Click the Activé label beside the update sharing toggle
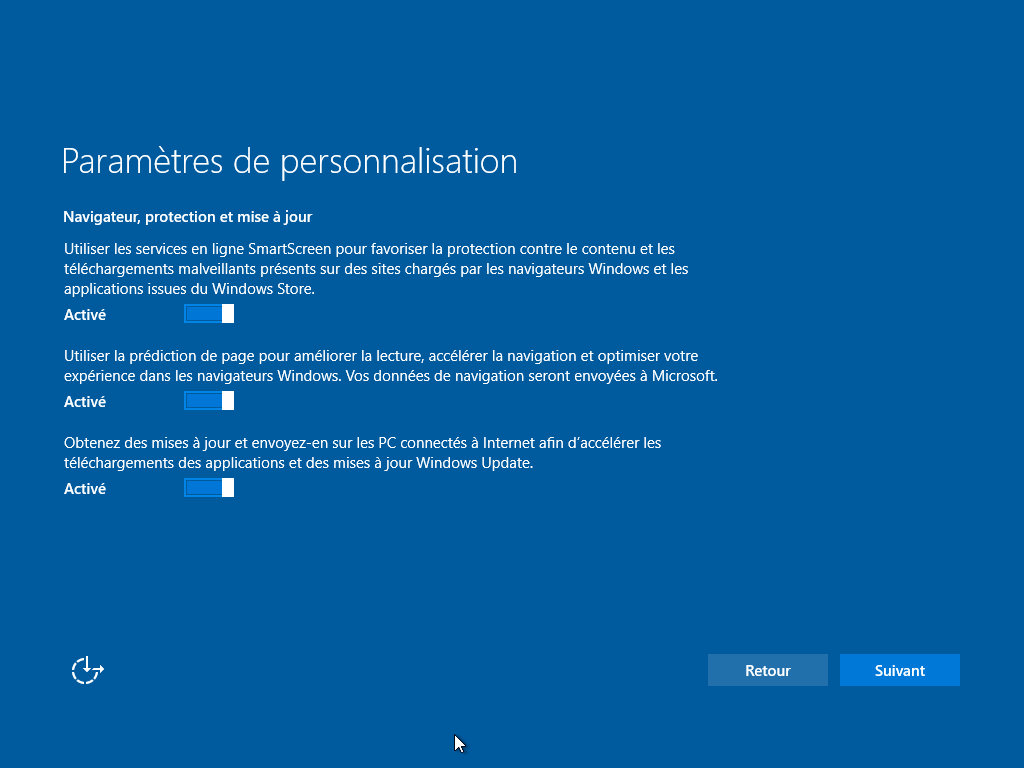Screen dimensions: 1024x768 coord(85,489)
